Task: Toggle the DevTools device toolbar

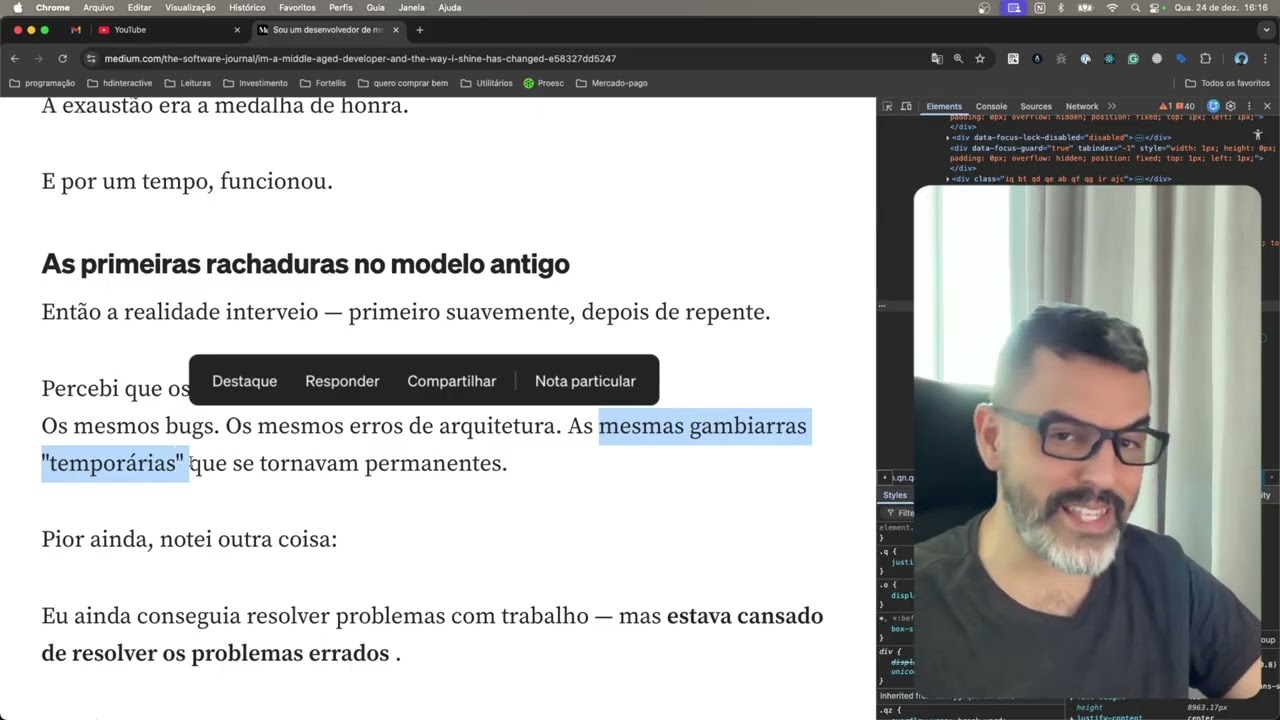Action: pyautogui.click(x=906, y=106)
